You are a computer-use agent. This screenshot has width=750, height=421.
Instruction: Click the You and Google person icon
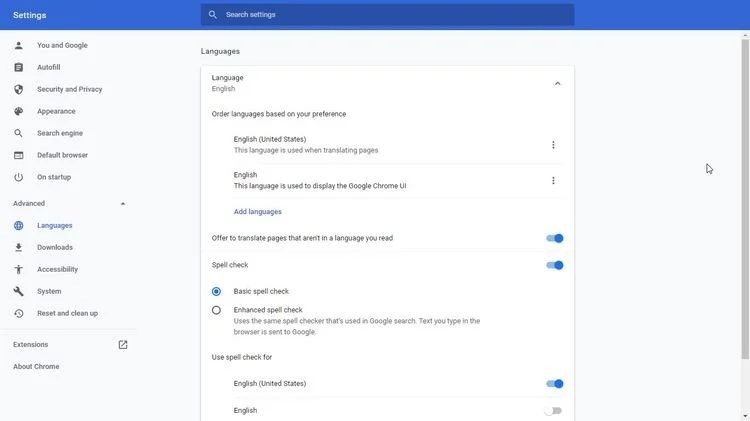click(18, 45)
